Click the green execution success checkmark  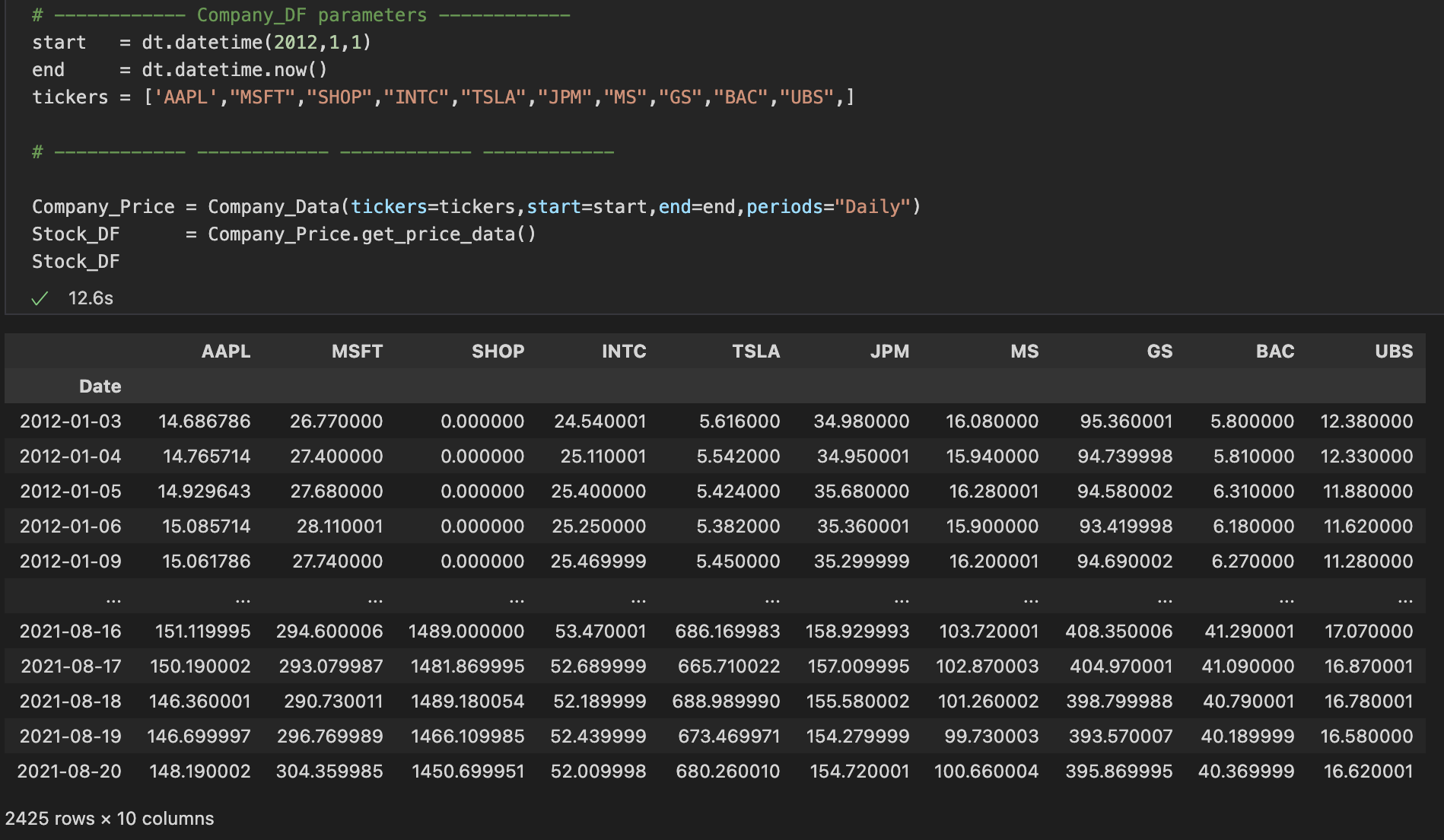40,298
